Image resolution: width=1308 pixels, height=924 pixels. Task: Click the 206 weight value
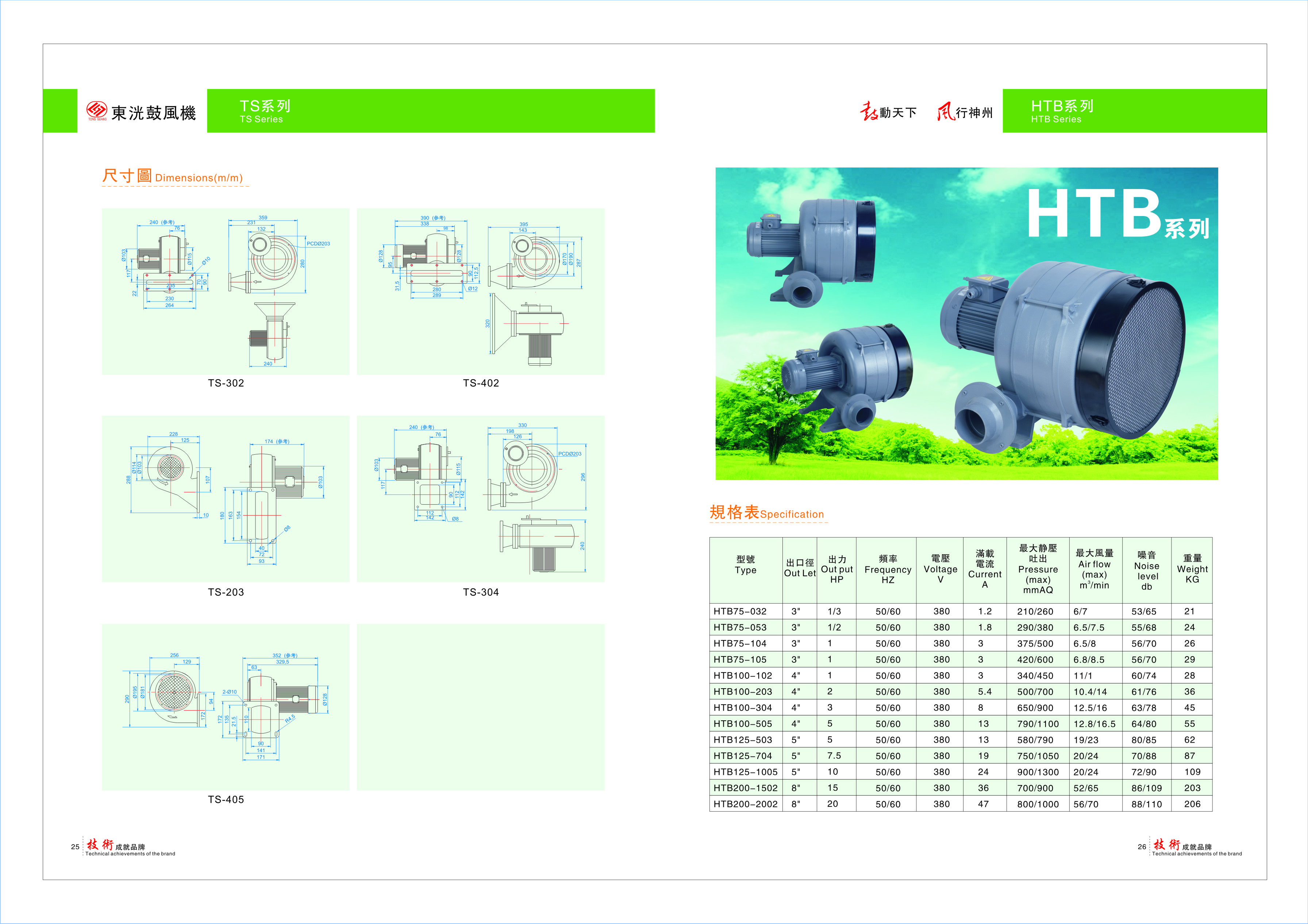[1192, 804]
